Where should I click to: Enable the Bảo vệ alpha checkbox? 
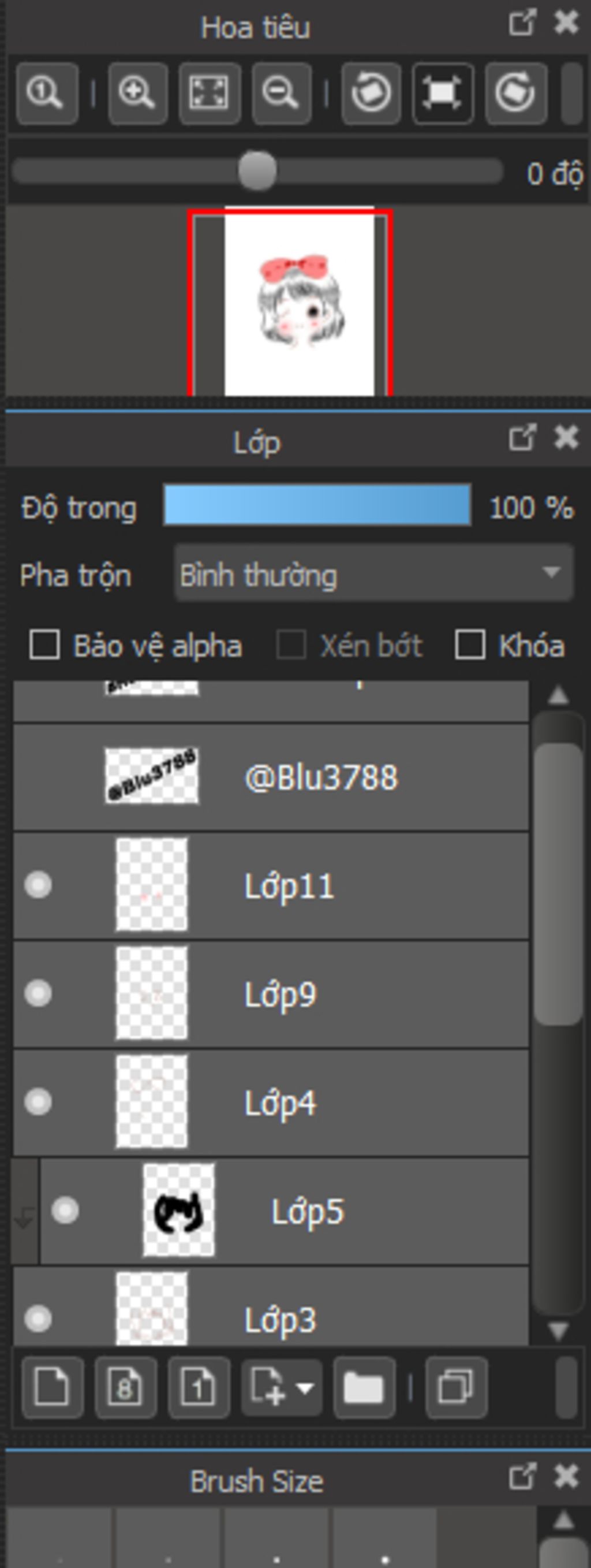pos(44,645)
